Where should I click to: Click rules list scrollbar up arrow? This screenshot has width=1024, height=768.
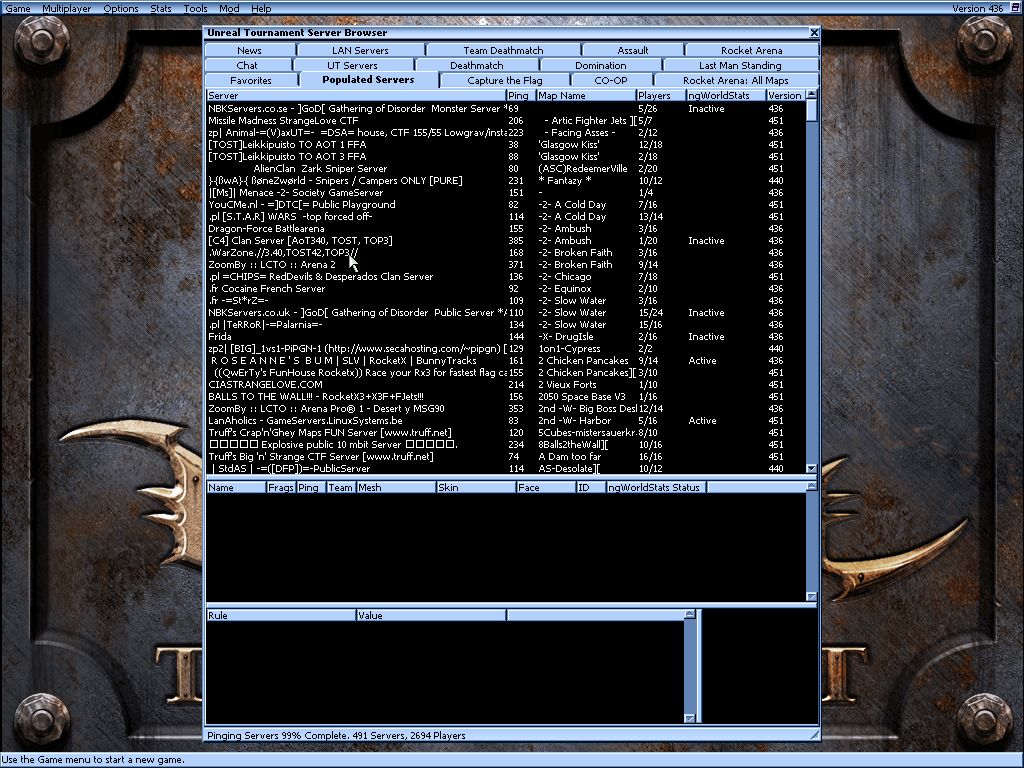pyautogui.click(x=690, y=615)
